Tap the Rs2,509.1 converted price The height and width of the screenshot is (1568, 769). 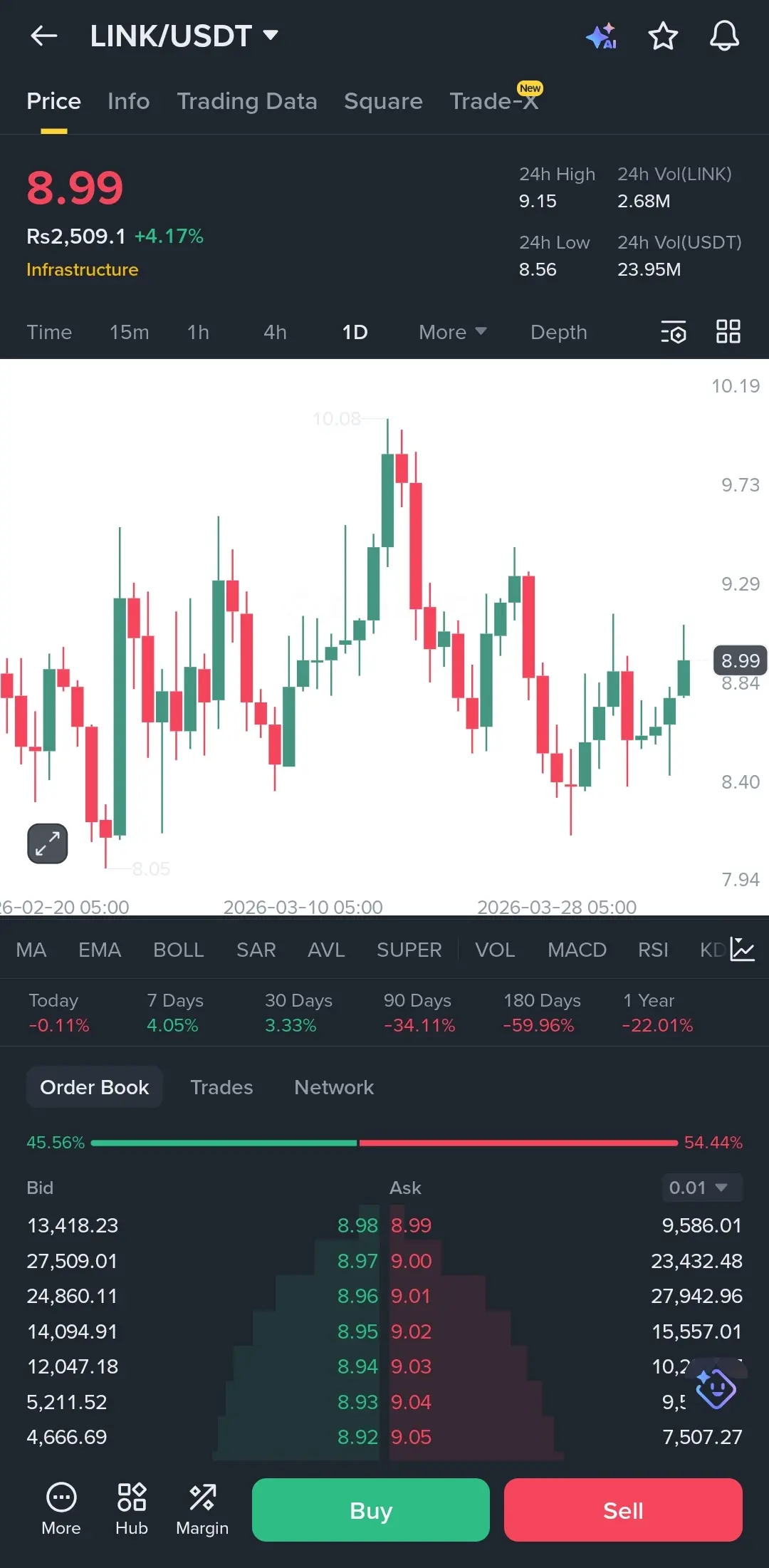click(x=76, y=236)
